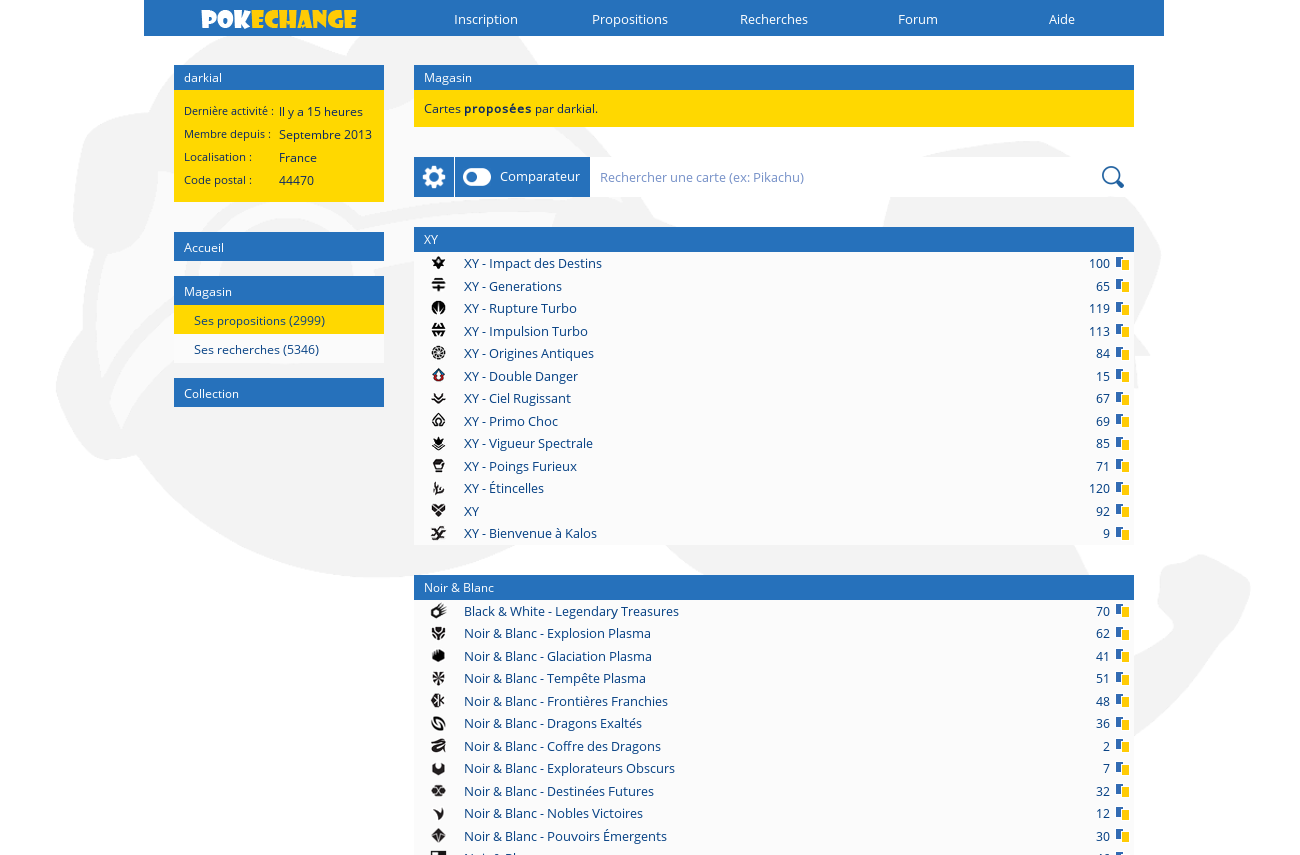Click the Legendary Treasures set symbol
Image resolution: width=1300 pixels, height=855 pixels.
tap(438, 611)
